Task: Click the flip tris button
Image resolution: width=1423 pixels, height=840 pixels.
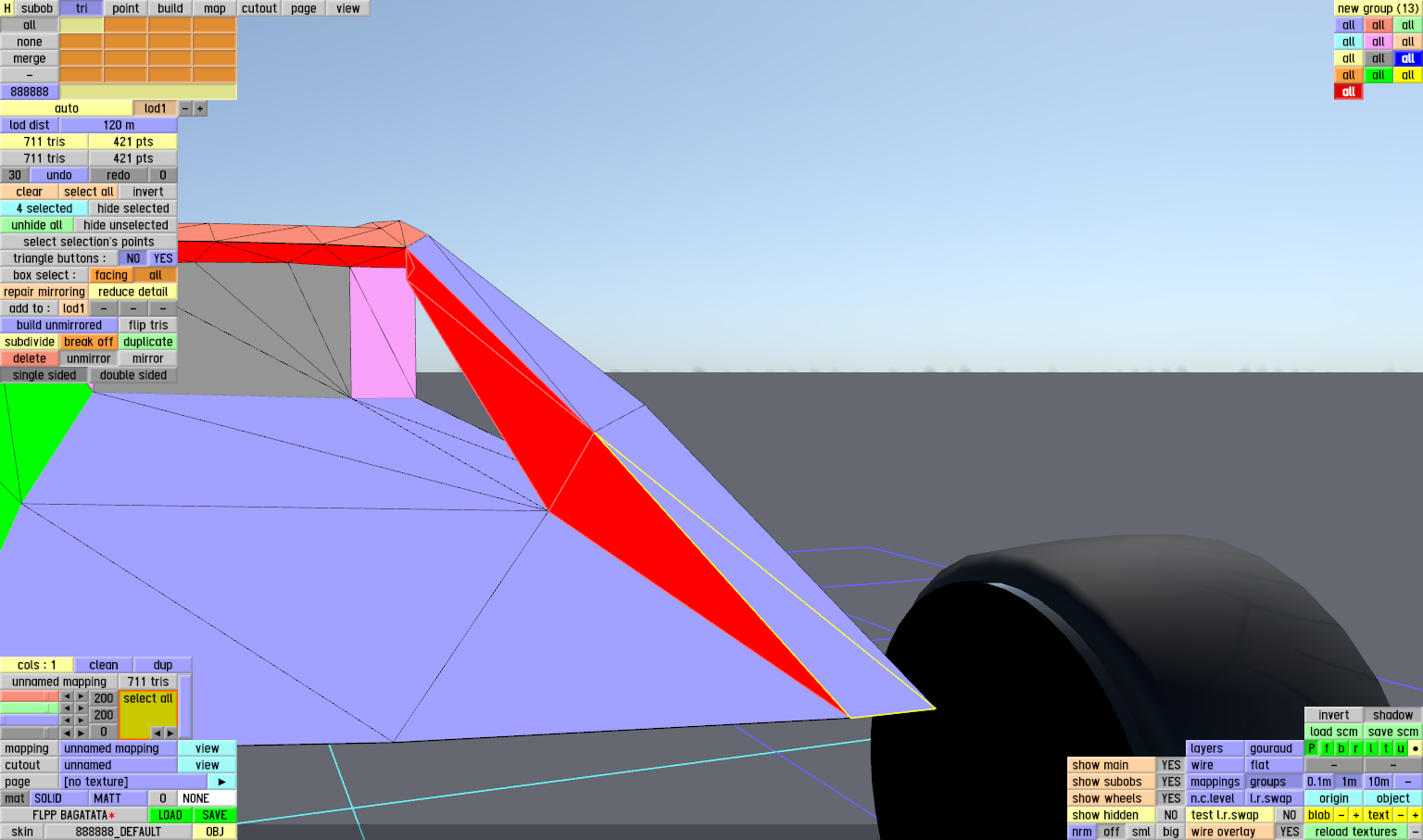Action: 148,325
